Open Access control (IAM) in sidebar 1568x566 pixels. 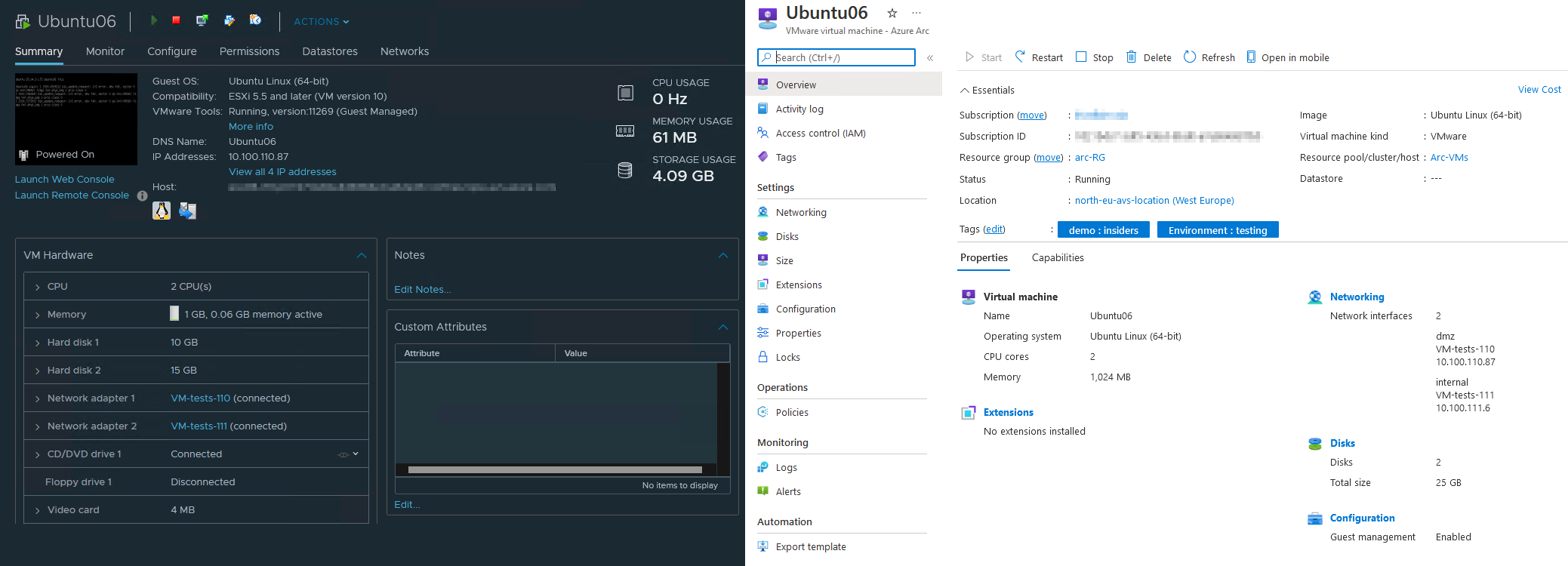pos(821,134)
